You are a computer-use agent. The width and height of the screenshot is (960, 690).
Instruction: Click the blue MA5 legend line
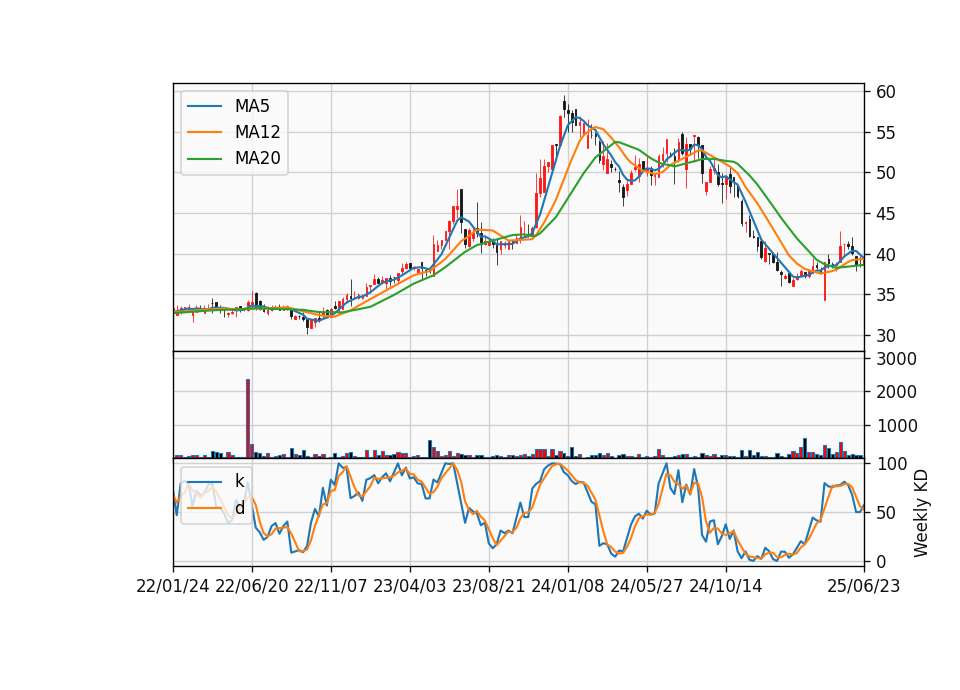204,106
